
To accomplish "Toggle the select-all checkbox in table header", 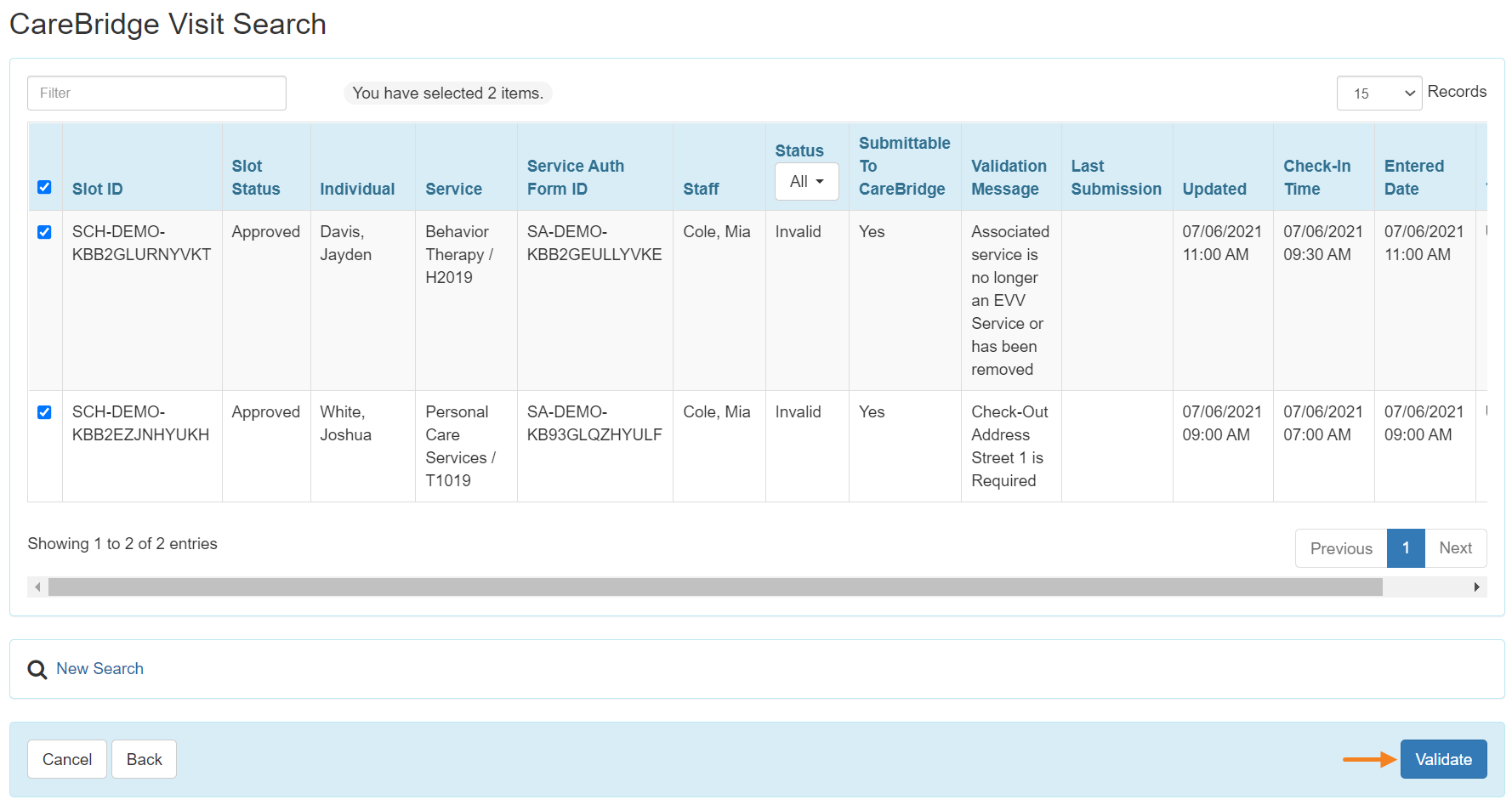I will tap(44, 187).
